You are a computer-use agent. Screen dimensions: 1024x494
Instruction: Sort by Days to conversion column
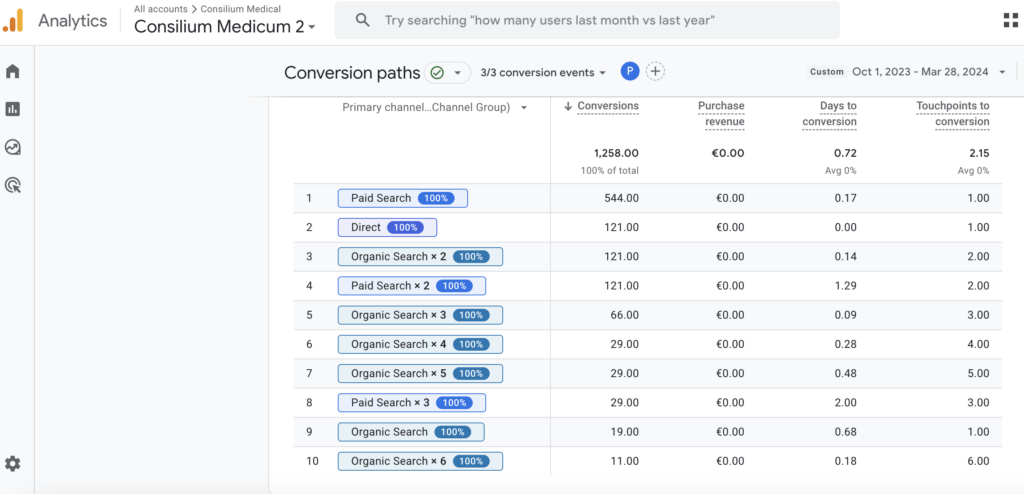(829, 114)
